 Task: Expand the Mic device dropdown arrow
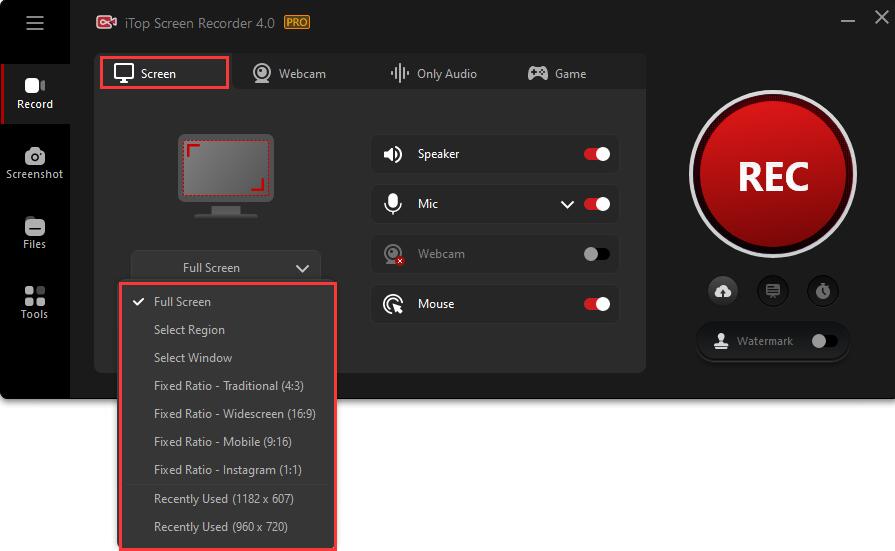[x=567, y=204]
